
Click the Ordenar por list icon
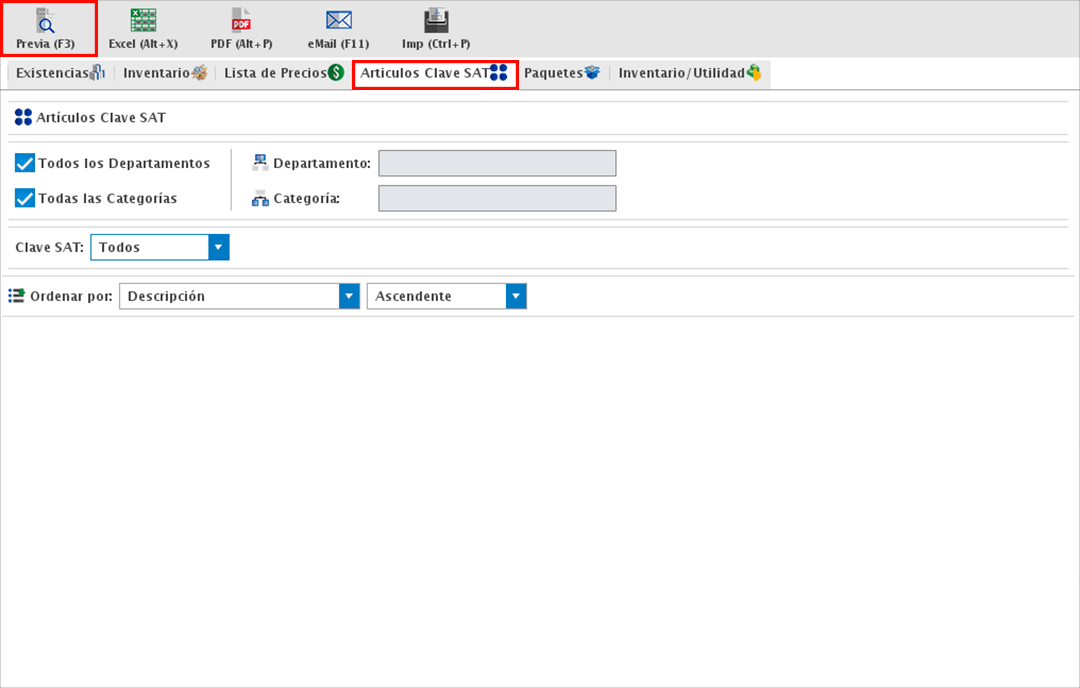coord(16,296)
